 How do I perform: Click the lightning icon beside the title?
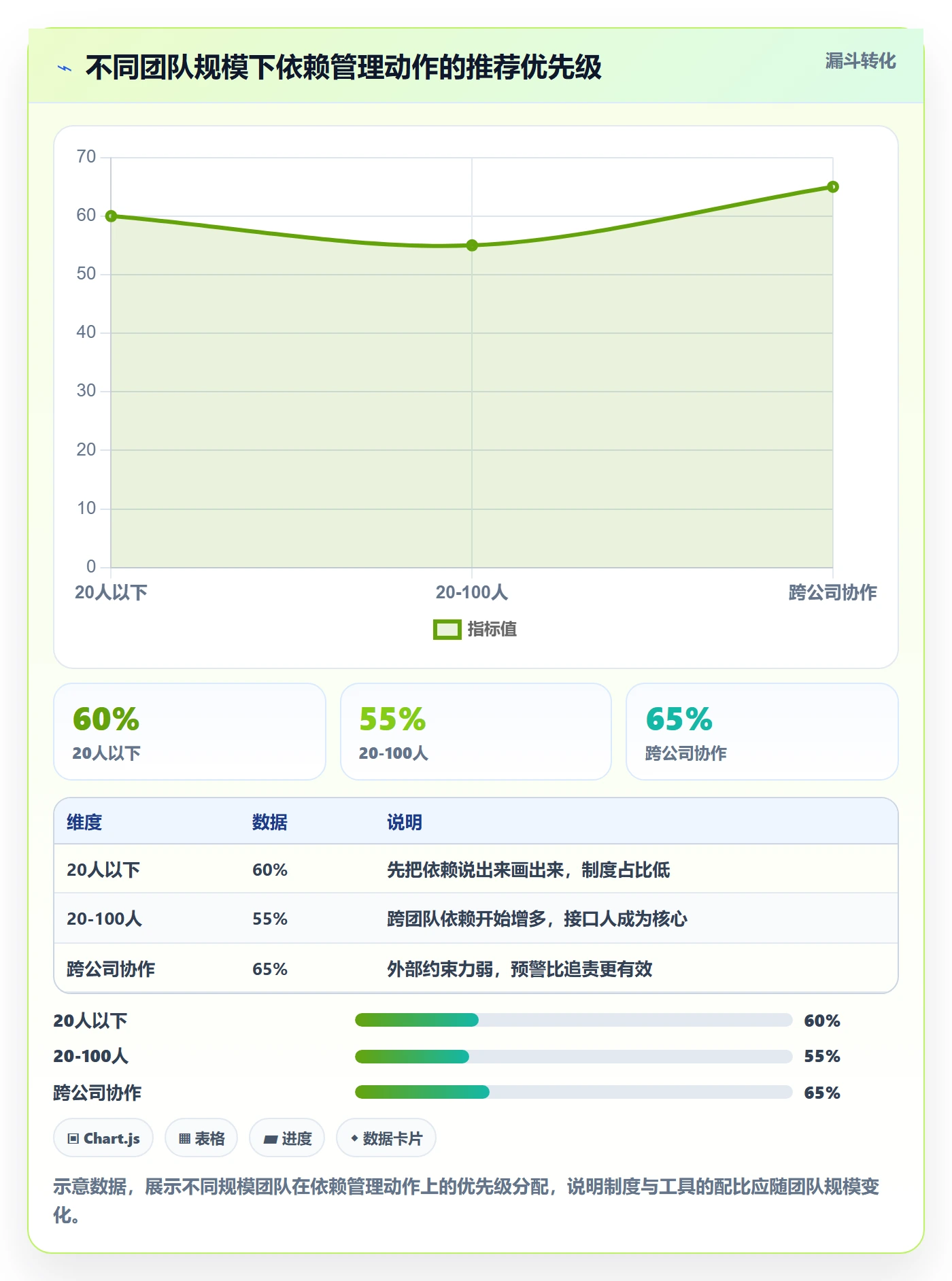pos(65,68)
